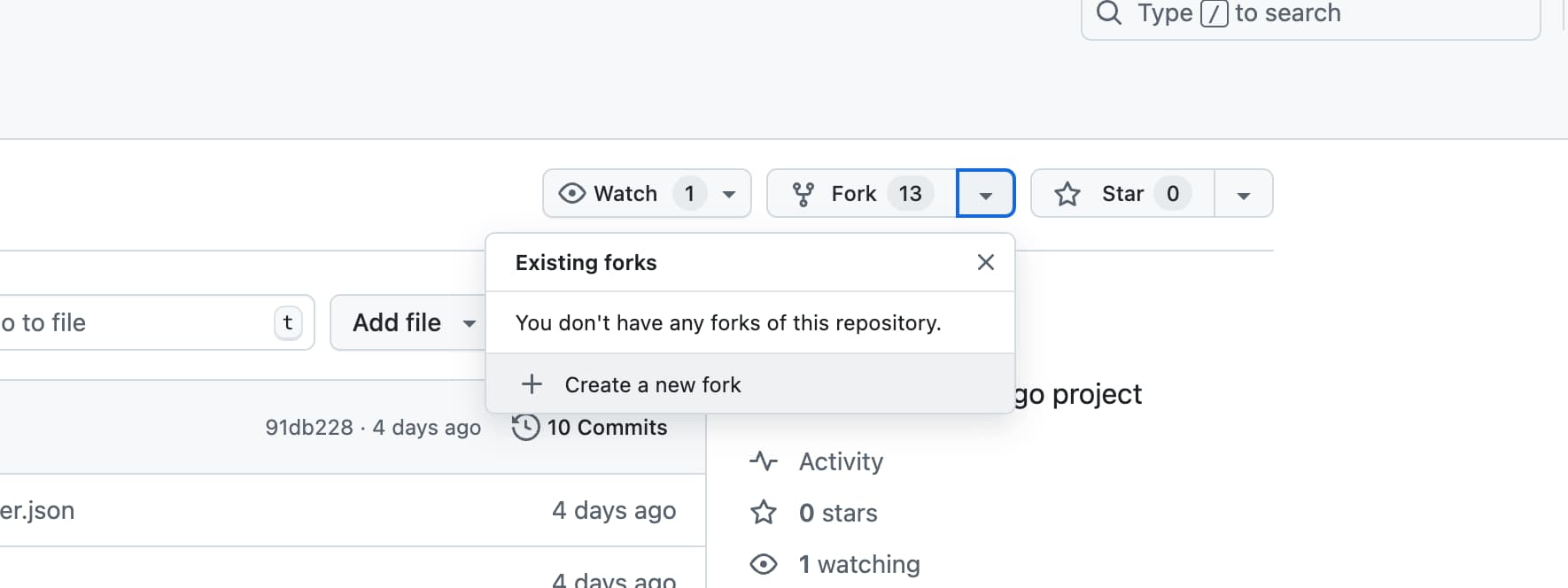The width and height of the screenshot is (1568, 588).
Task: Toggle the Fork options dropdown arrow
Action: [985, 194]
